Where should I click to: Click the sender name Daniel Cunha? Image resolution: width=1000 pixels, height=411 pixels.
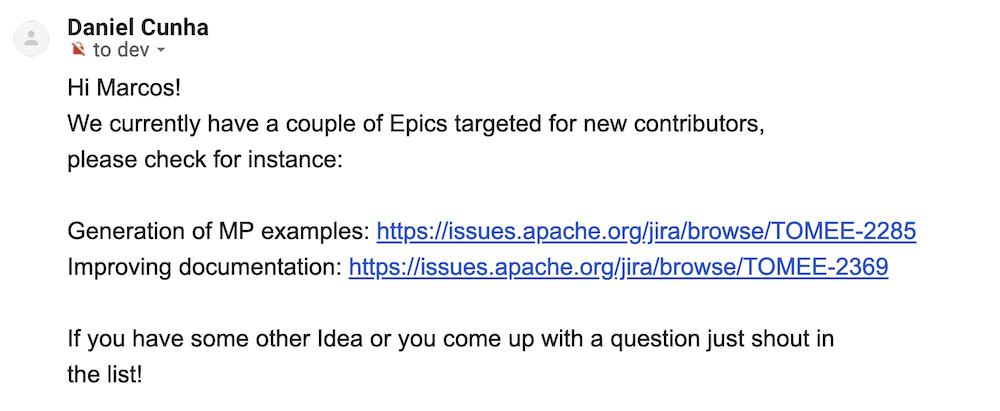pyautogui.click(x=138, y=27)
